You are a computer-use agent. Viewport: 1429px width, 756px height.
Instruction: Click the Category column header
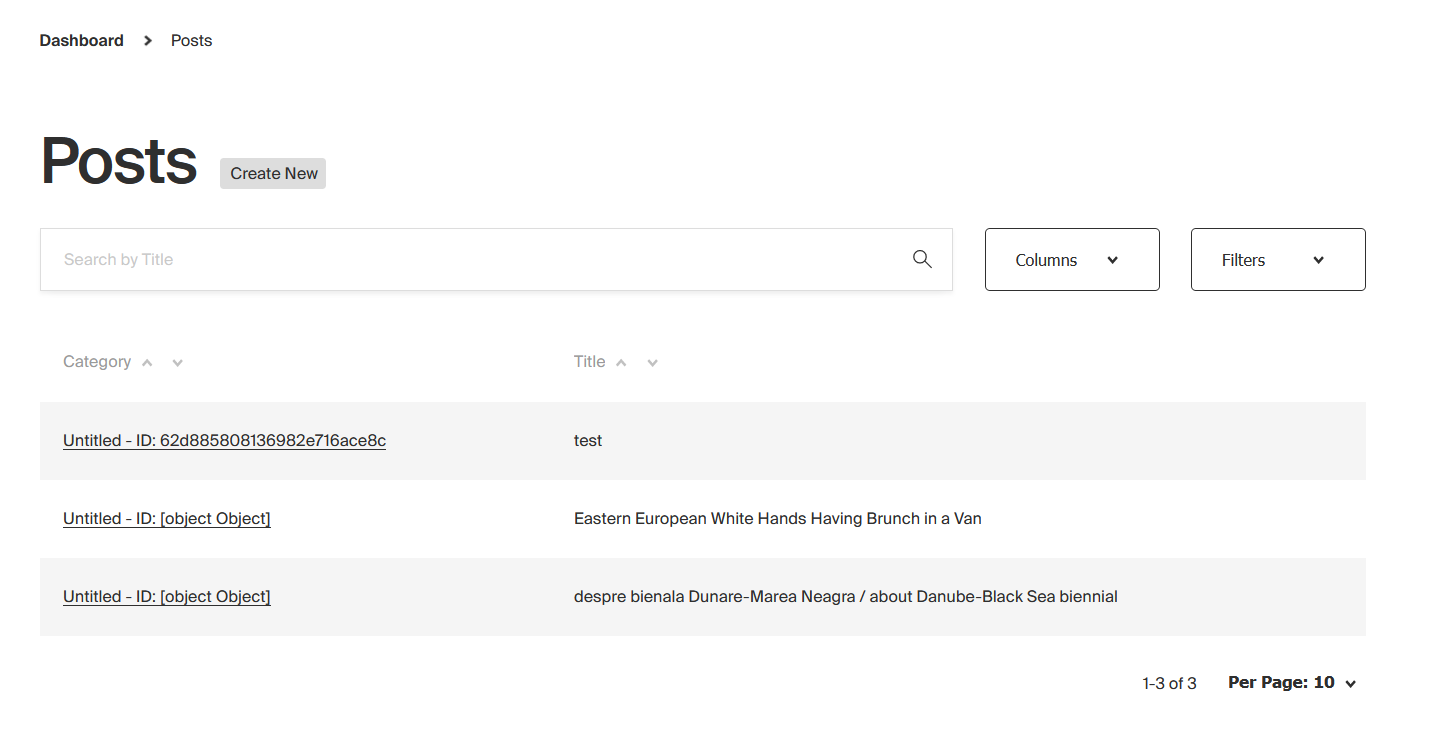pyautogui.click(x=97, y=362)
